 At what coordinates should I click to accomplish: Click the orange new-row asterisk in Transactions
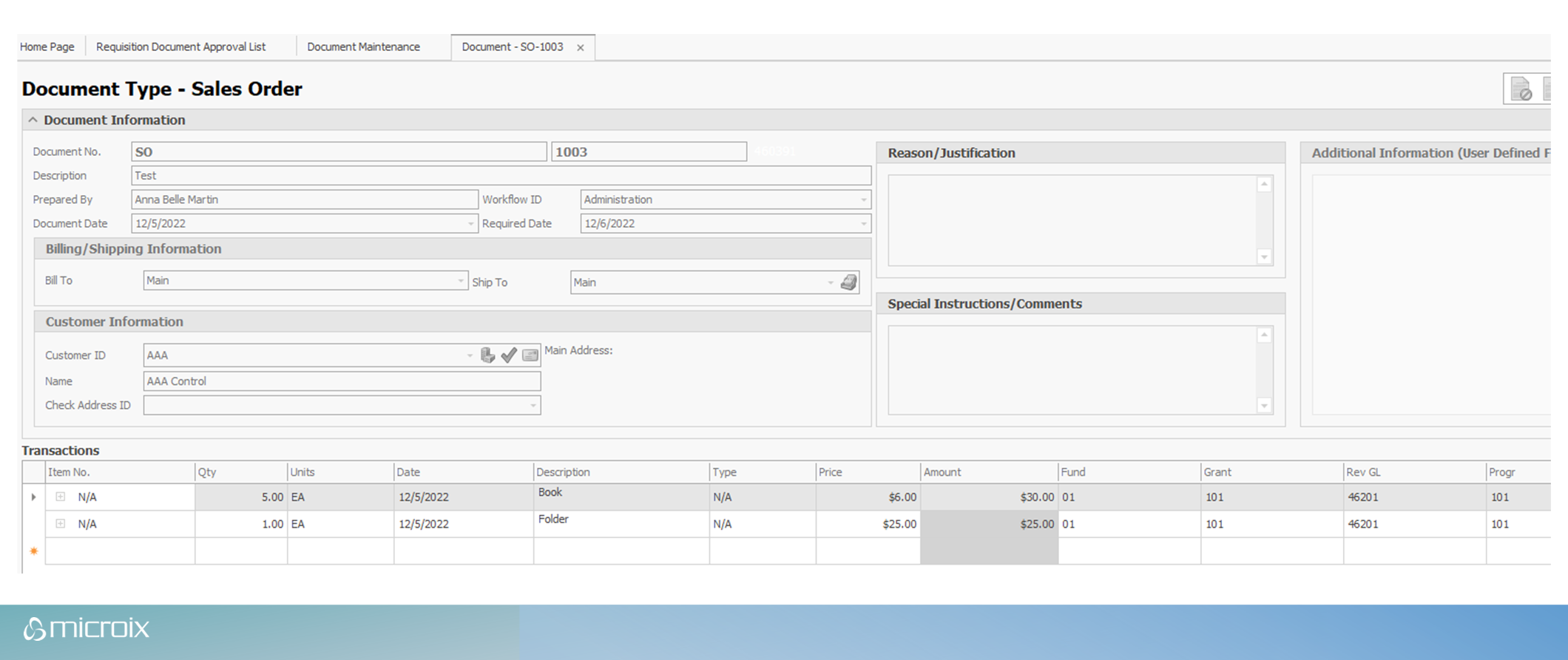coord(34,551)
